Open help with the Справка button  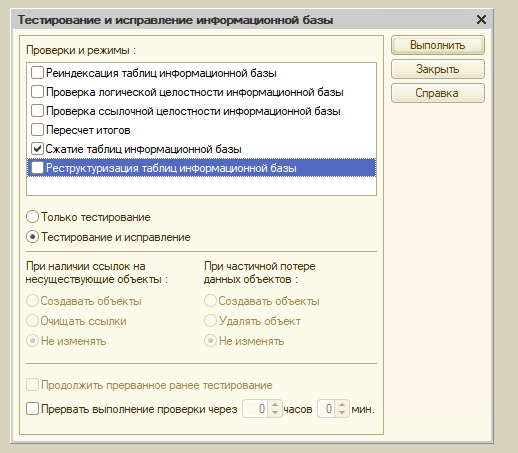(438, 93)
